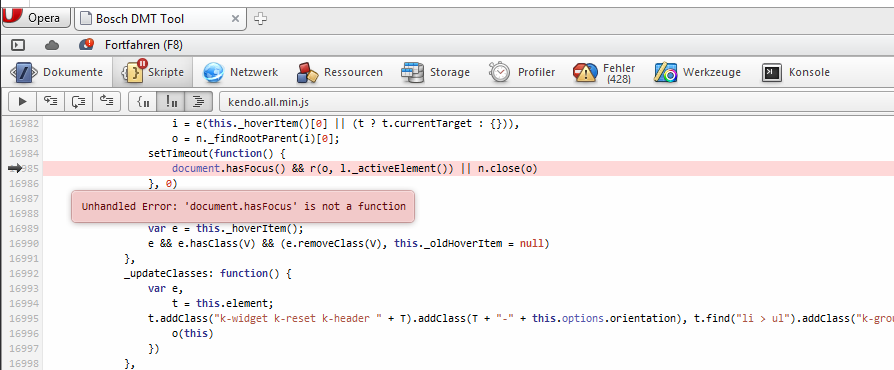Open the Dokumente panel

pos(57,72)
